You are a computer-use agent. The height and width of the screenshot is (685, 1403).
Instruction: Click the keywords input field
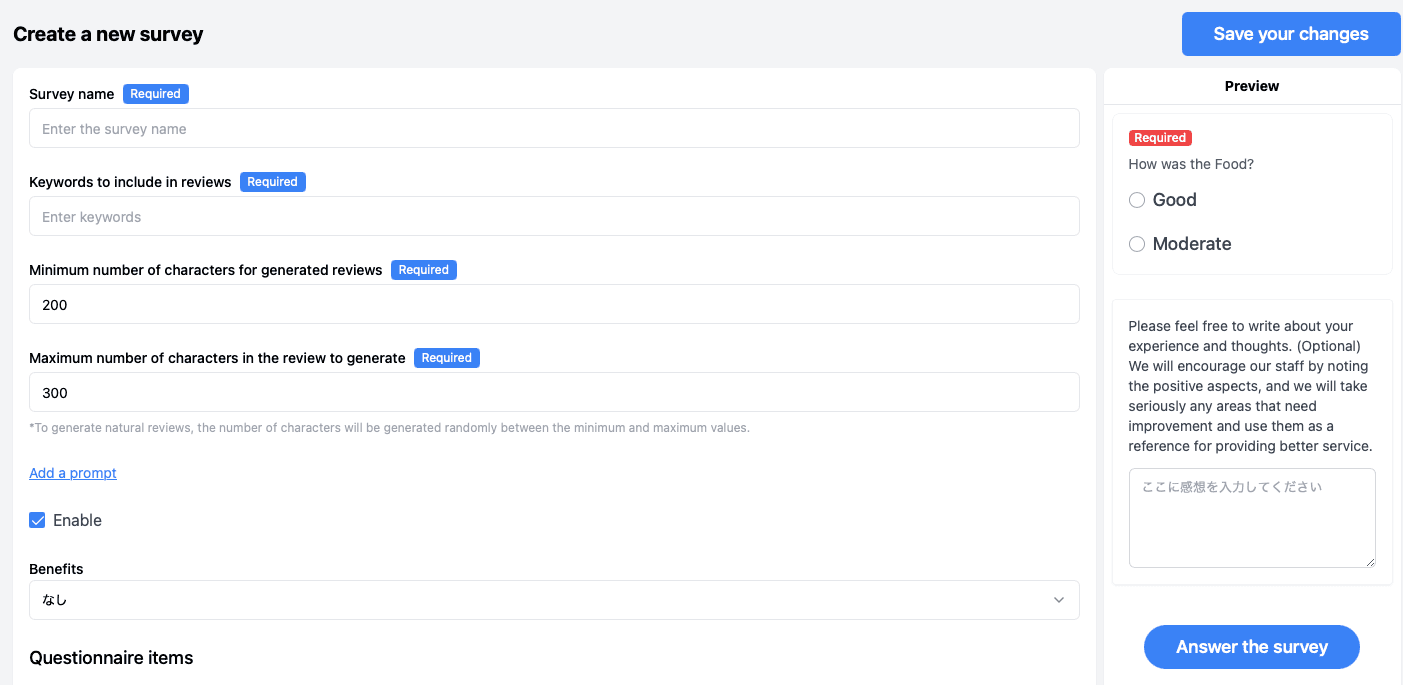point(554,216)
